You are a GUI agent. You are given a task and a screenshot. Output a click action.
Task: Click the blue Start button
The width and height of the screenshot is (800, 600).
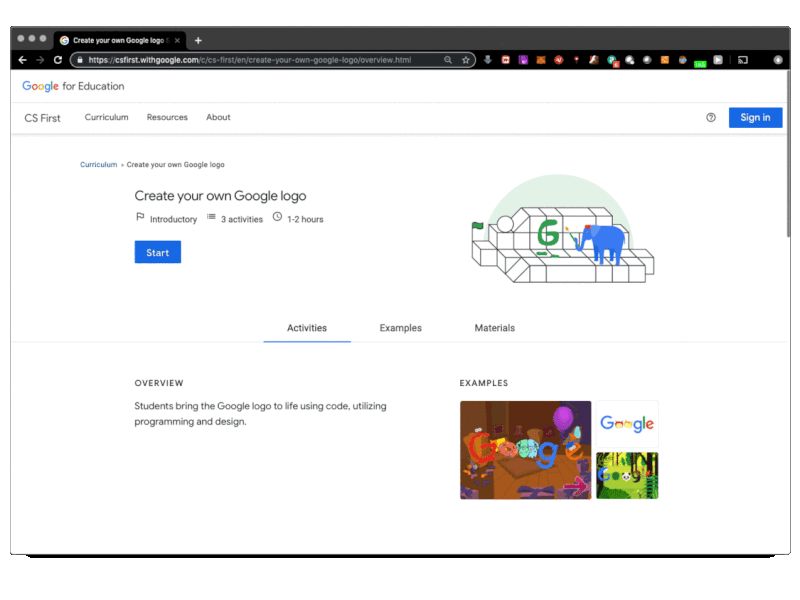[158, 252]
